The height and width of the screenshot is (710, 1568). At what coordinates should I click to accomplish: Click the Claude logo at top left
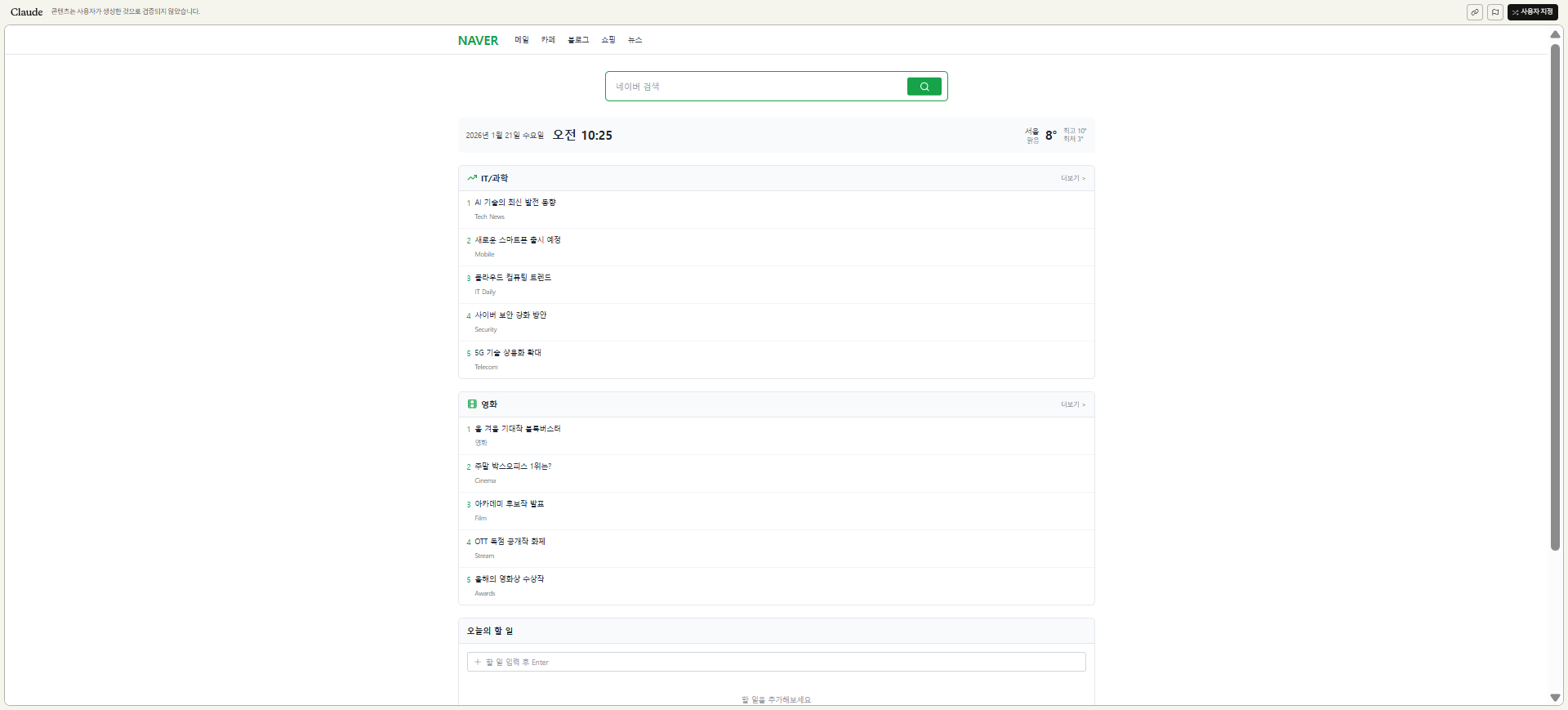point(27,12)
